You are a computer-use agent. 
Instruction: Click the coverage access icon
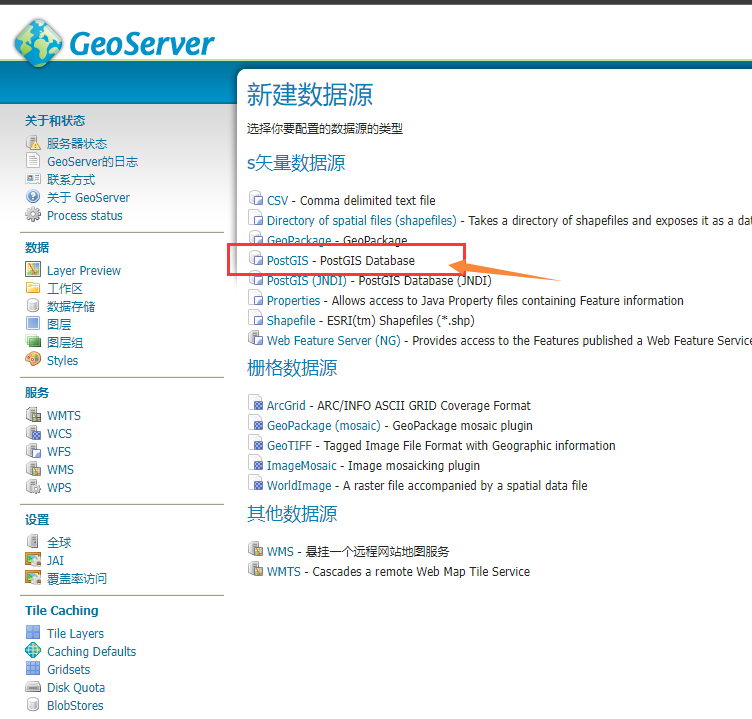33,578
